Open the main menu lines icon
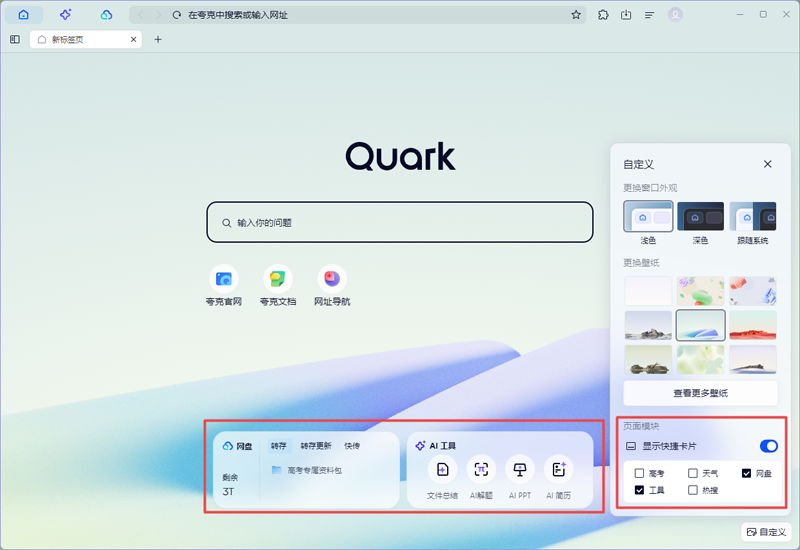This screenshot has width=800, height=550. 649,15
